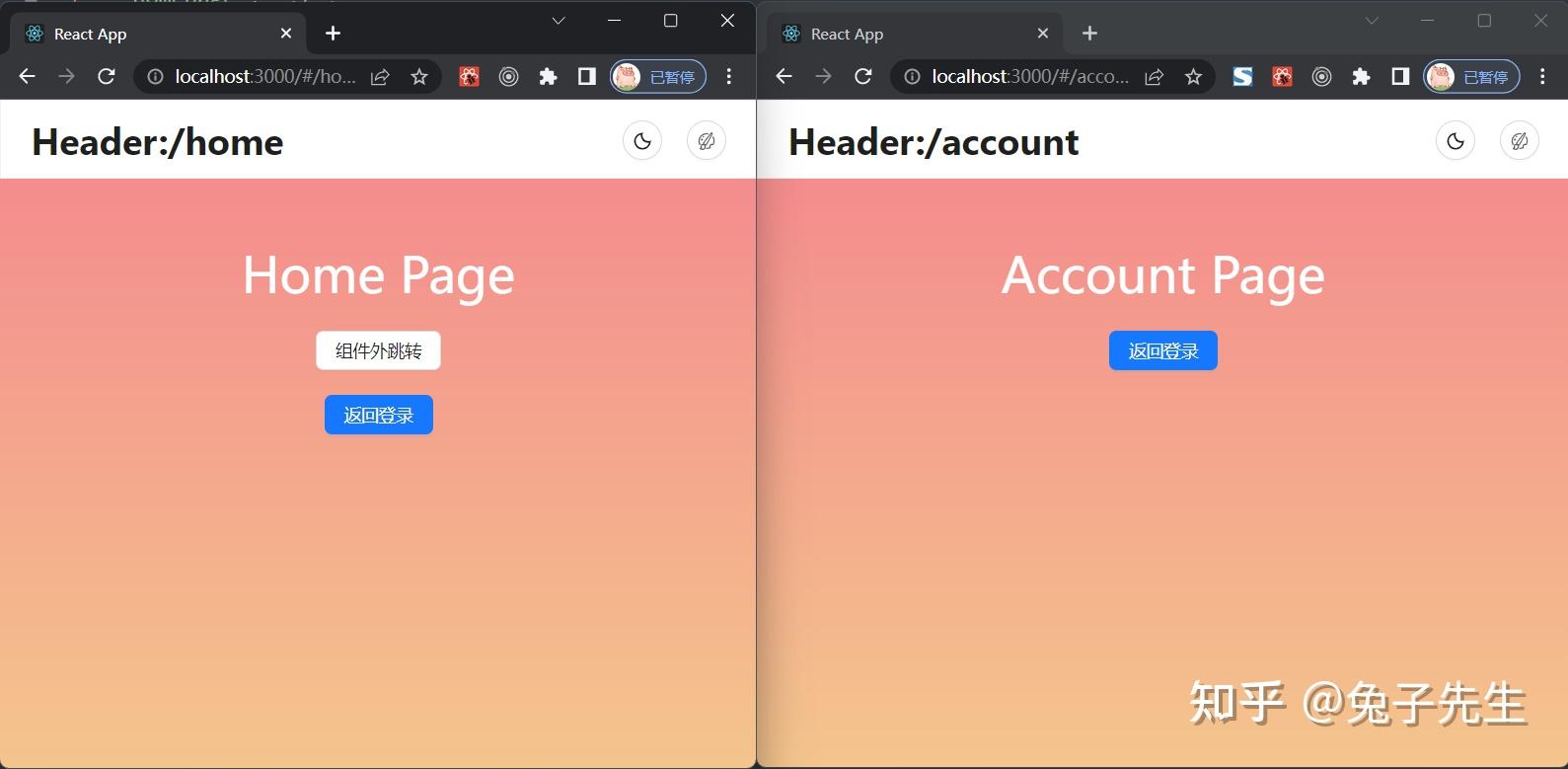The width and height of the screenshot is (1568, 769).
Task: Reload the home window page
Action: point(107,76)
